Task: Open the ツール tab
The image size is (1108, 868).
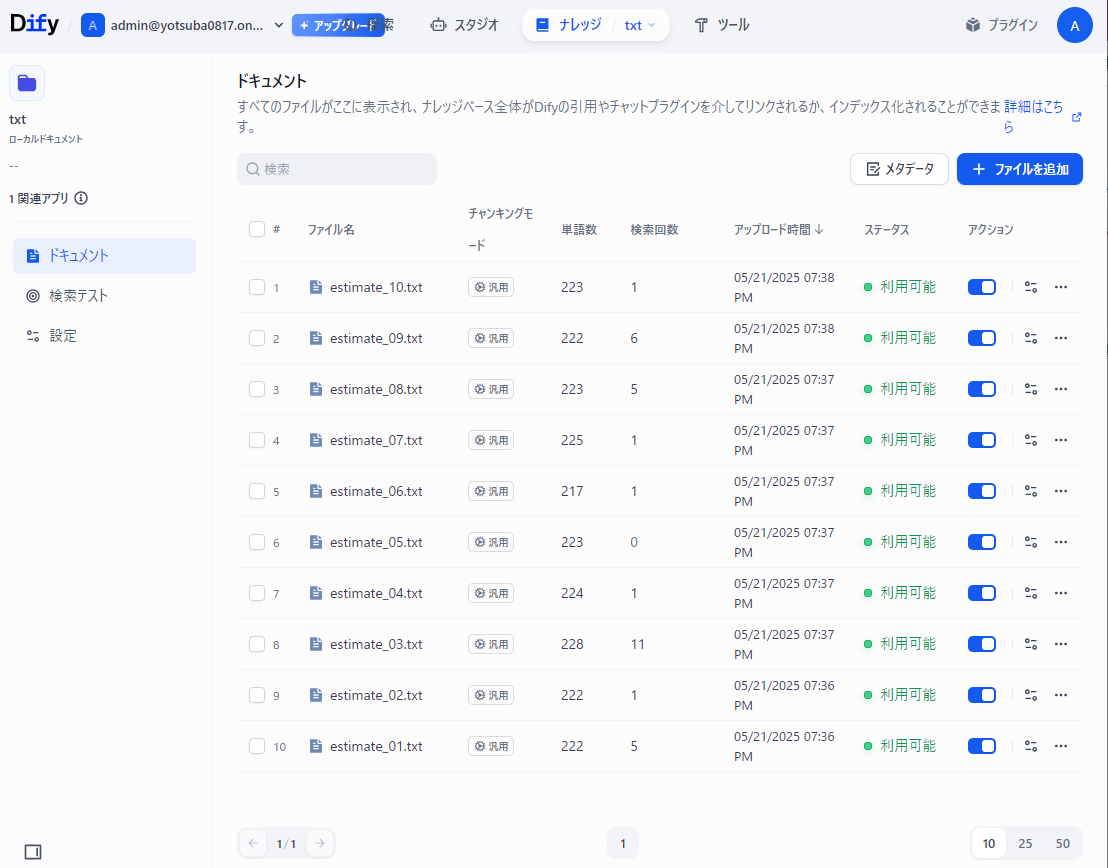Action: (721, 25)
